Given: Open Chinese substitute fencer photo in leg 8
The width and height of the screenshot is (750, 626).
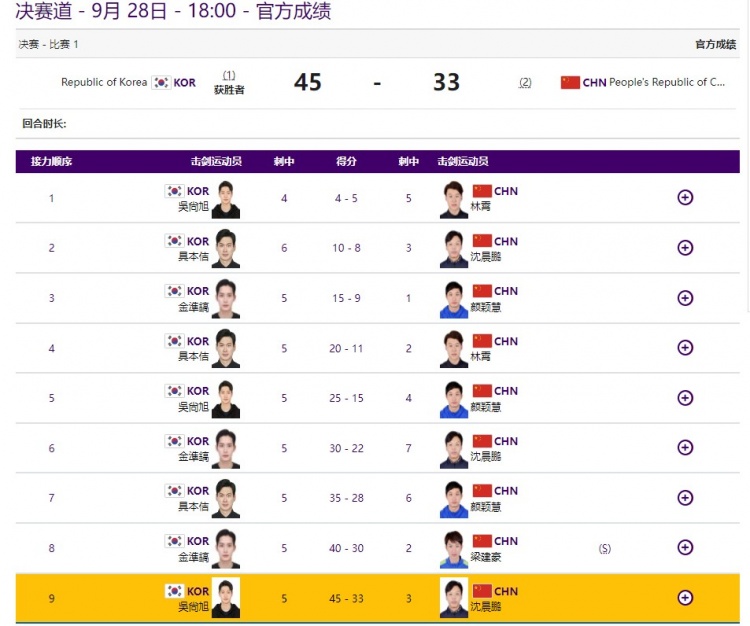Looking at the screenshot, I should [x=453, y=549].
